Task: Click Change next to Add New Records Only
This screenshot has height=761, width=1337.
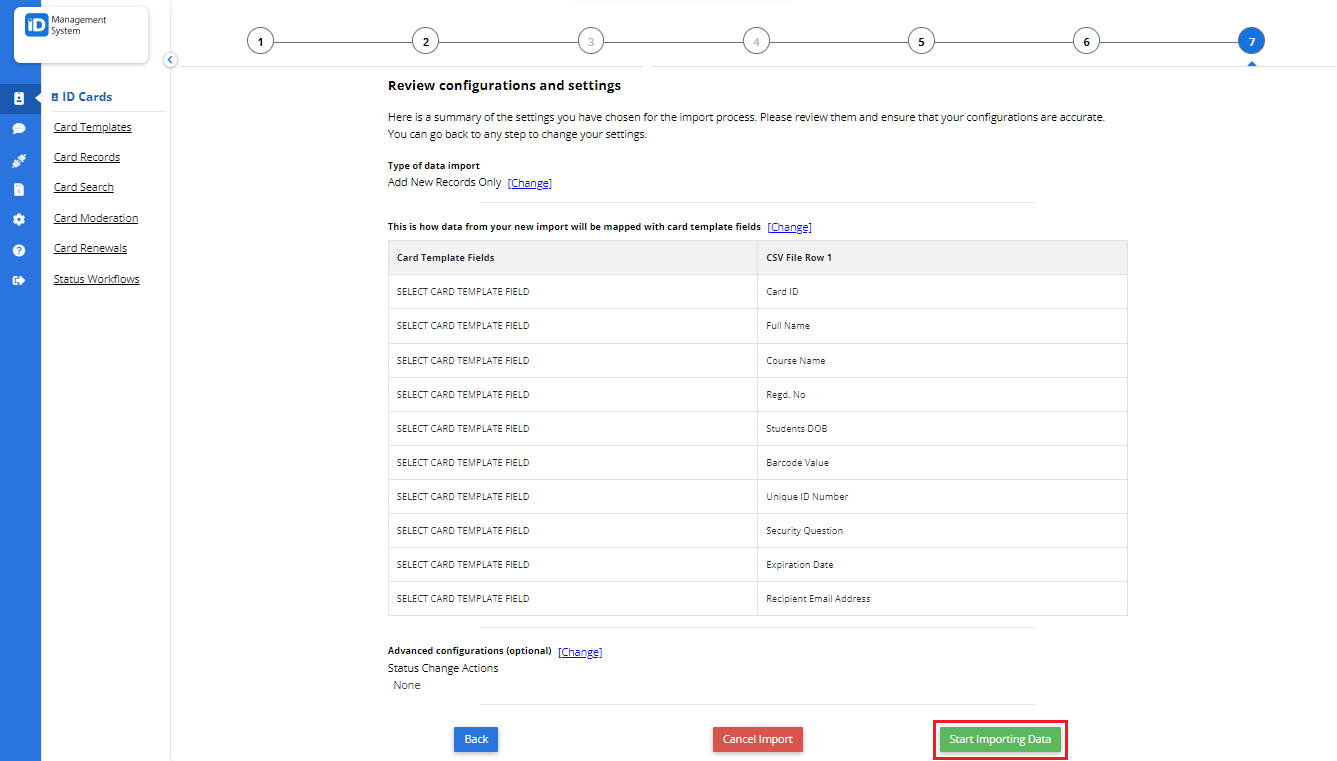Action: click(529, 182)
